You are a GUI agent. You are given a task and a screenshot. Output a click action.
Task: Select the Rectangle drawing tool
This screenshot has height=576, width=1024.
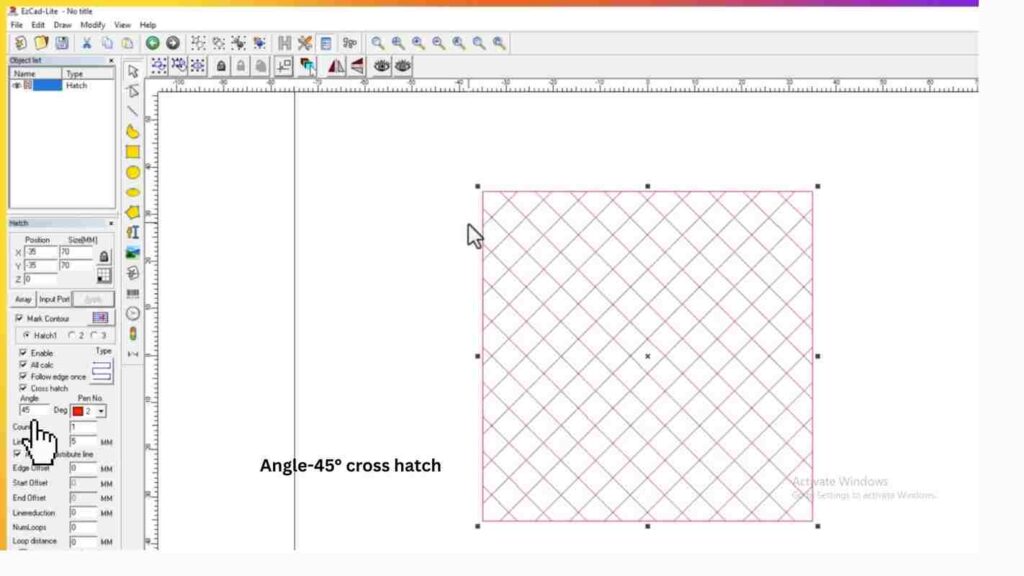[x=133, y=152]
